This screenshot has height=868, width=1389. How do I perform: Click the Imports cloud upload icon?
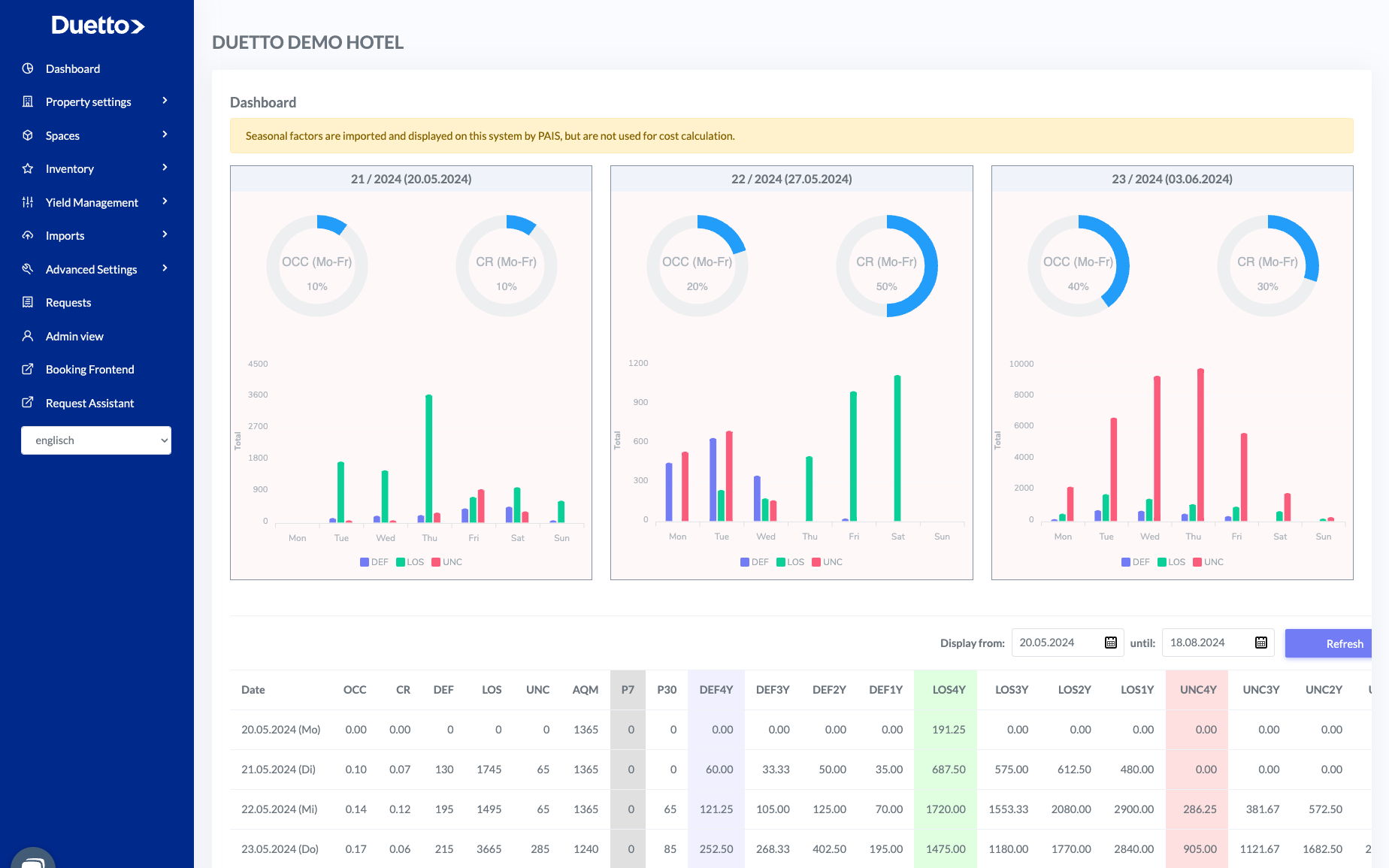coord(28,235)
